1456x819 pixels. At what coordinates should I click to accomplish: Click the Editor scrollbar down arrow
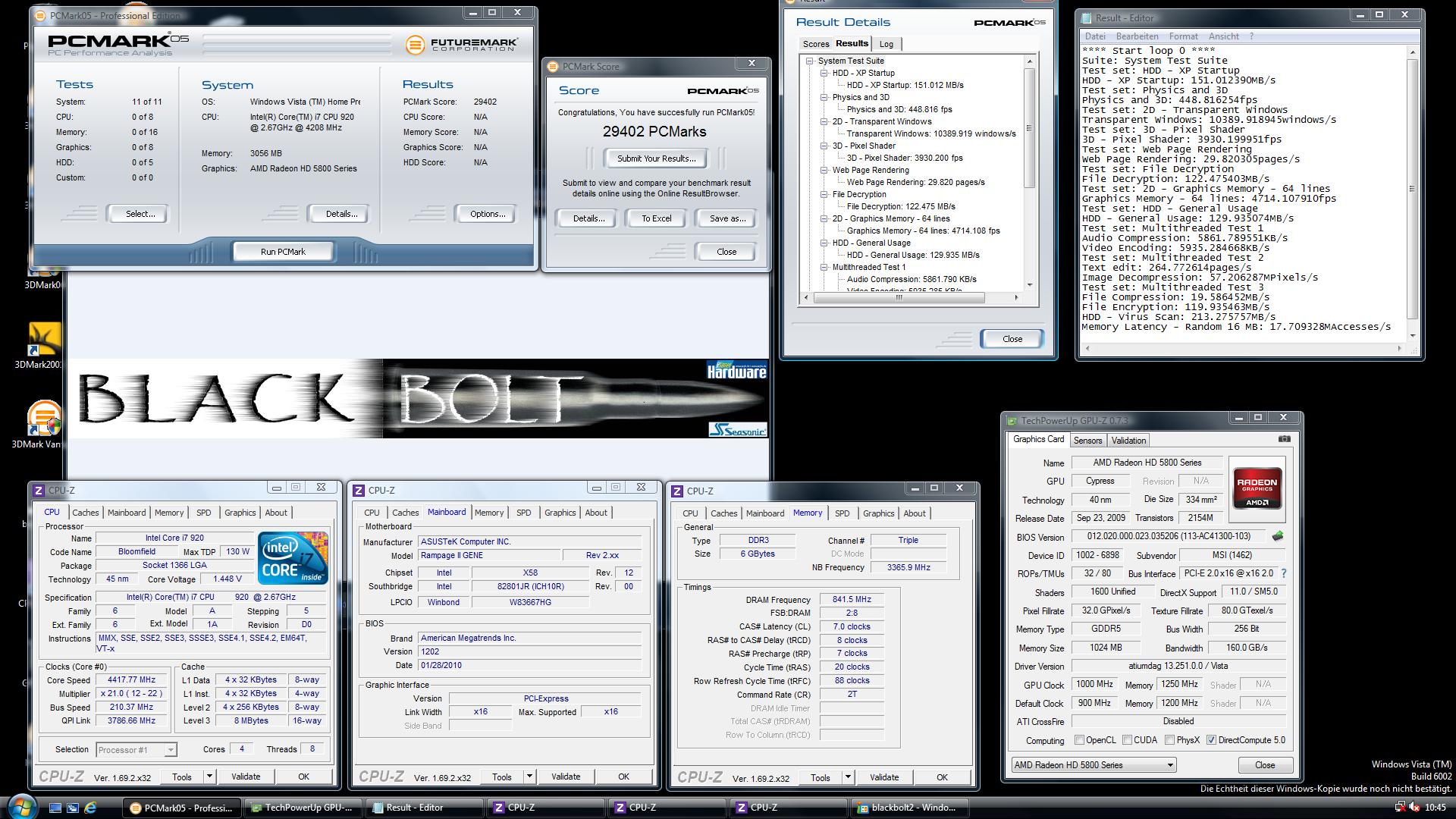click(1411, 336)
